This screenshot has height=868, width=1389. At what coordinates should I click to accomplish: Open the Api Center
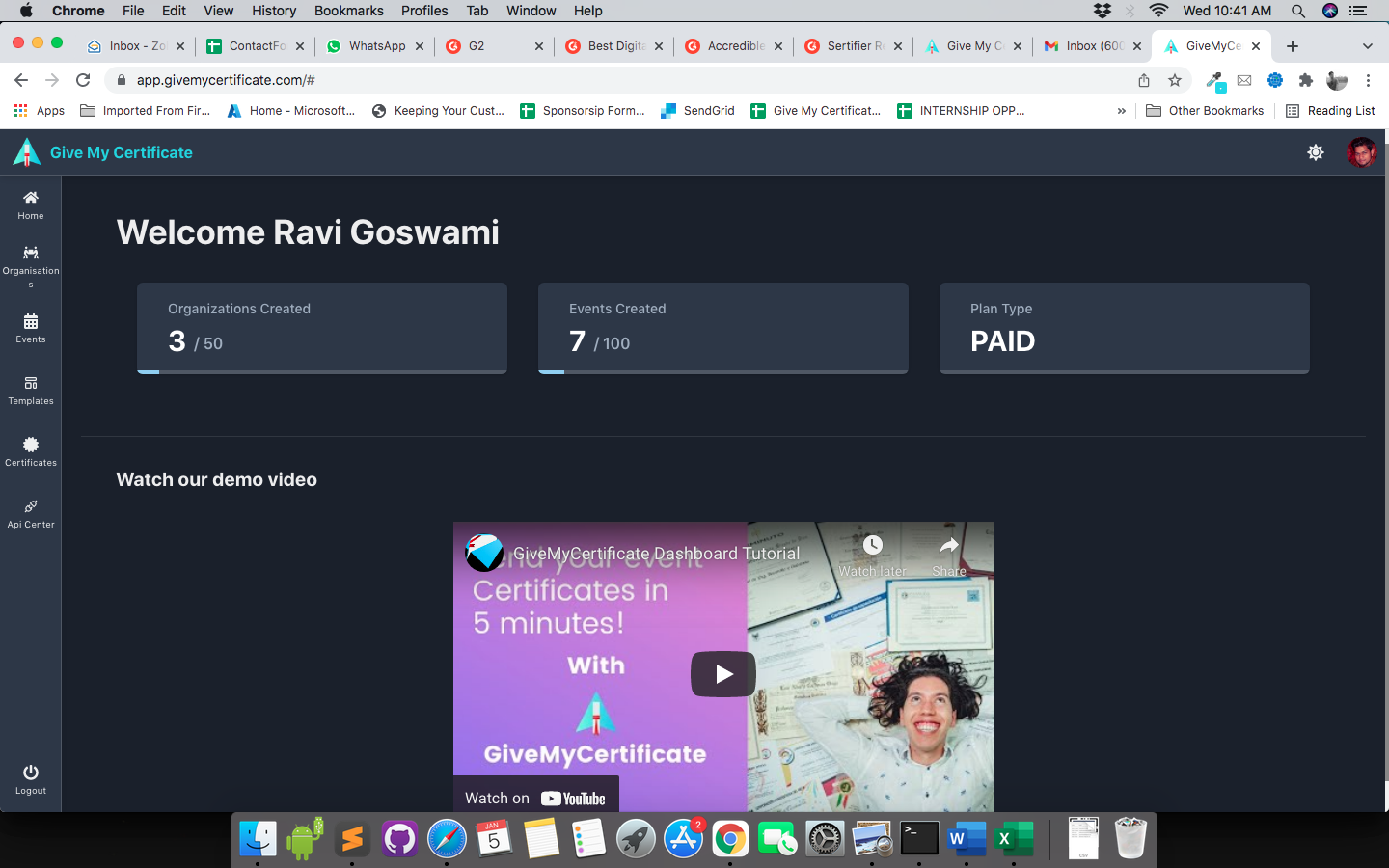(x=30, y=514)
